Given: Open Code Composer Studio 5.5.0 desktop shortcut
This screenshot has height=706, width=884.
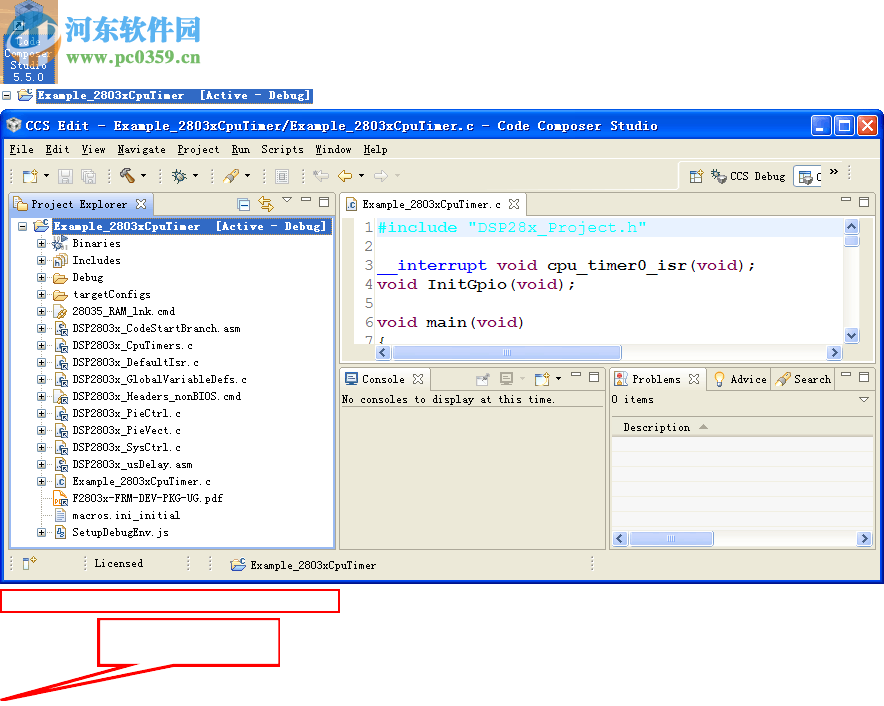Looking at the screenshot, I should 28,43.
